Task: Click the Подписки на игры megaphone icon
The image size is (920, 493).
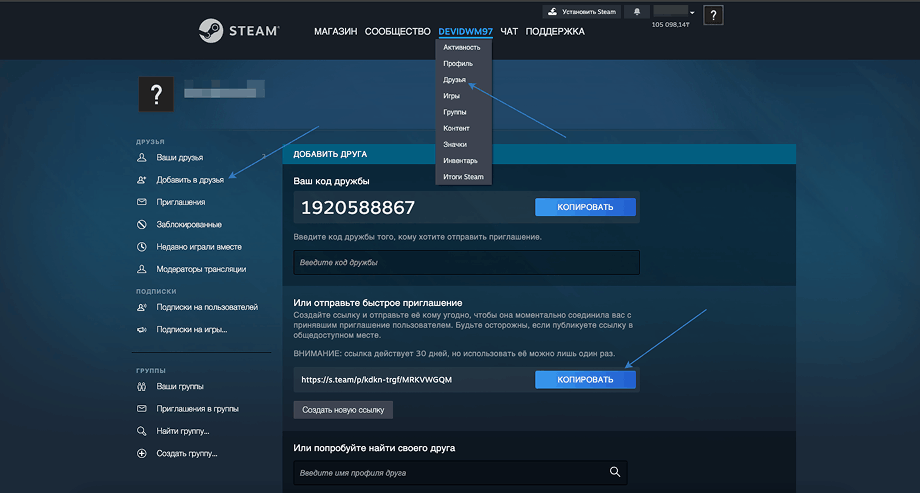Action: [141, 330]
